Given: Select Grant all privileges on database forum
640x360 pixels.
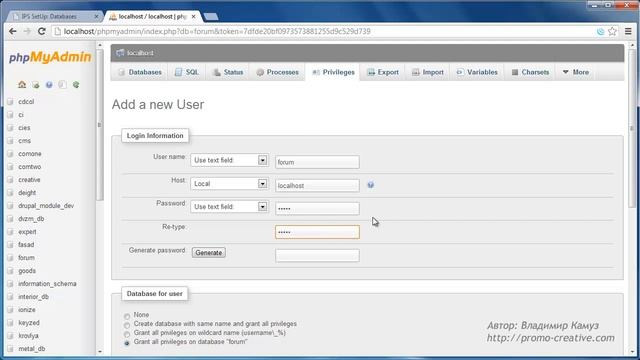Looking at the screenshot, I should [x=127, y=343].
